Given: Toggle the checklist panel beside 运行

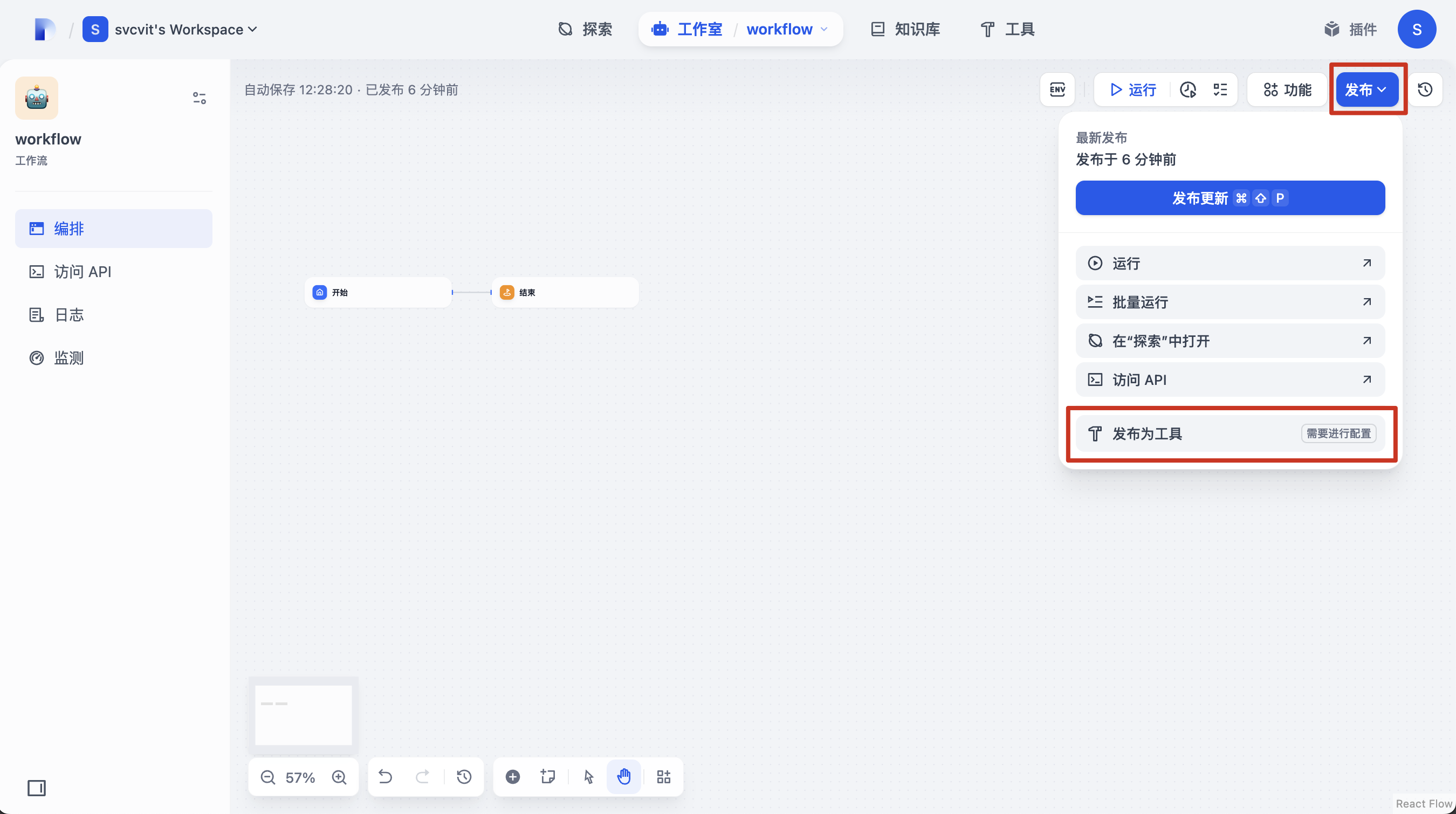Looking at the screenshot, I should tap(1220, 89).
